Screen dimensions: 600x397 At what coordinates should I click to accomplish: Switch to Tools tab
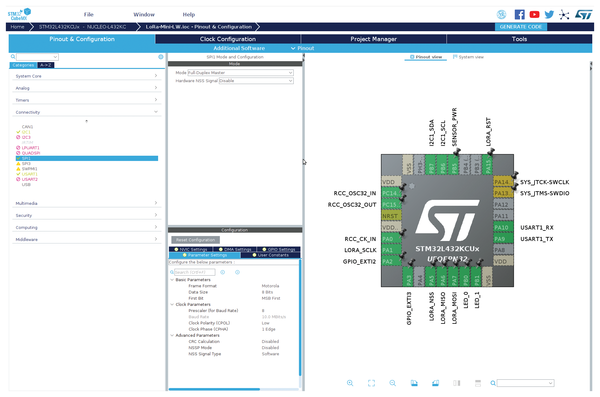pyautogui.click(x=519, y=39)
